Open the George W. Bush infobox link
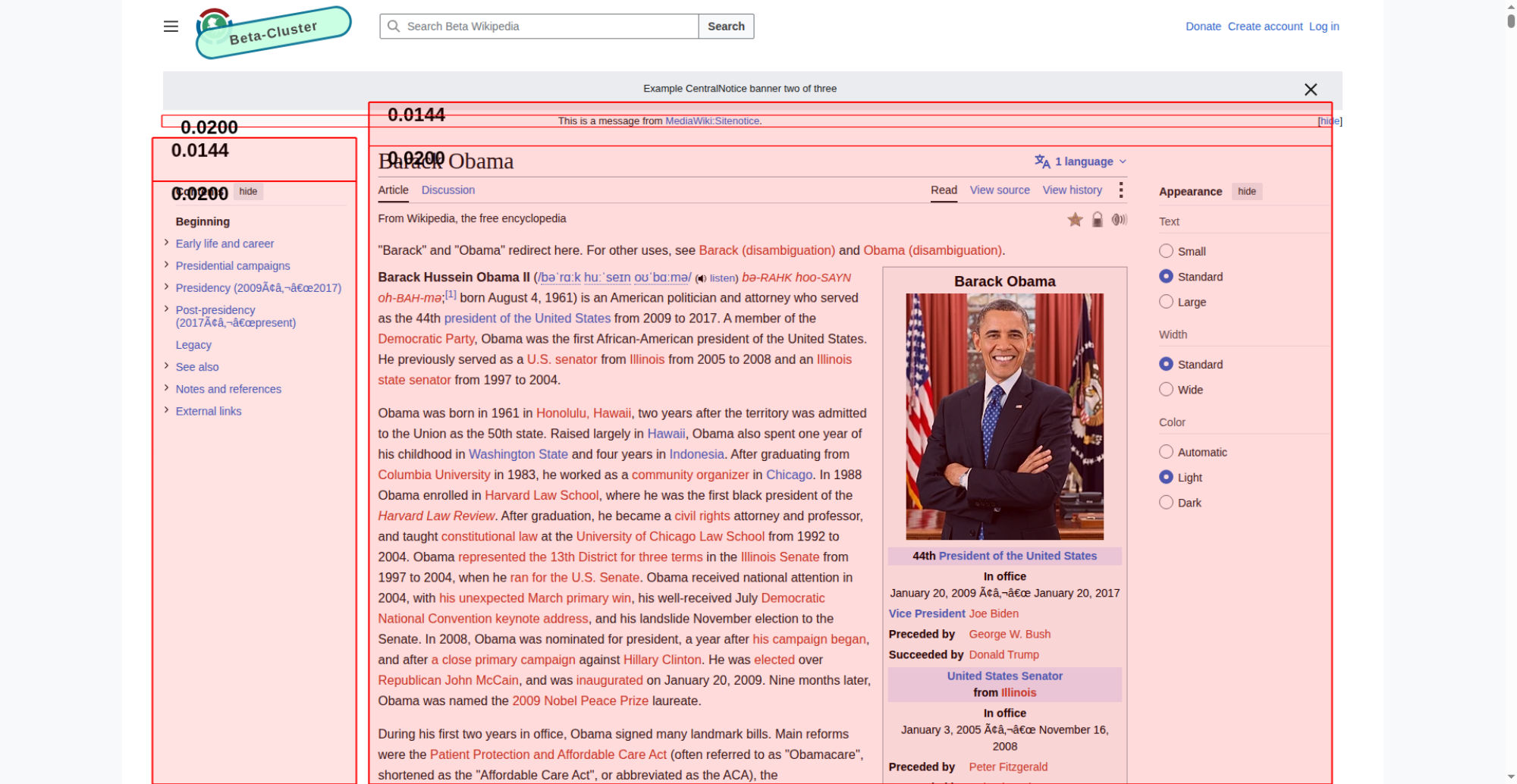Viewport: 1517px width, 784px height. (1010, 634)
